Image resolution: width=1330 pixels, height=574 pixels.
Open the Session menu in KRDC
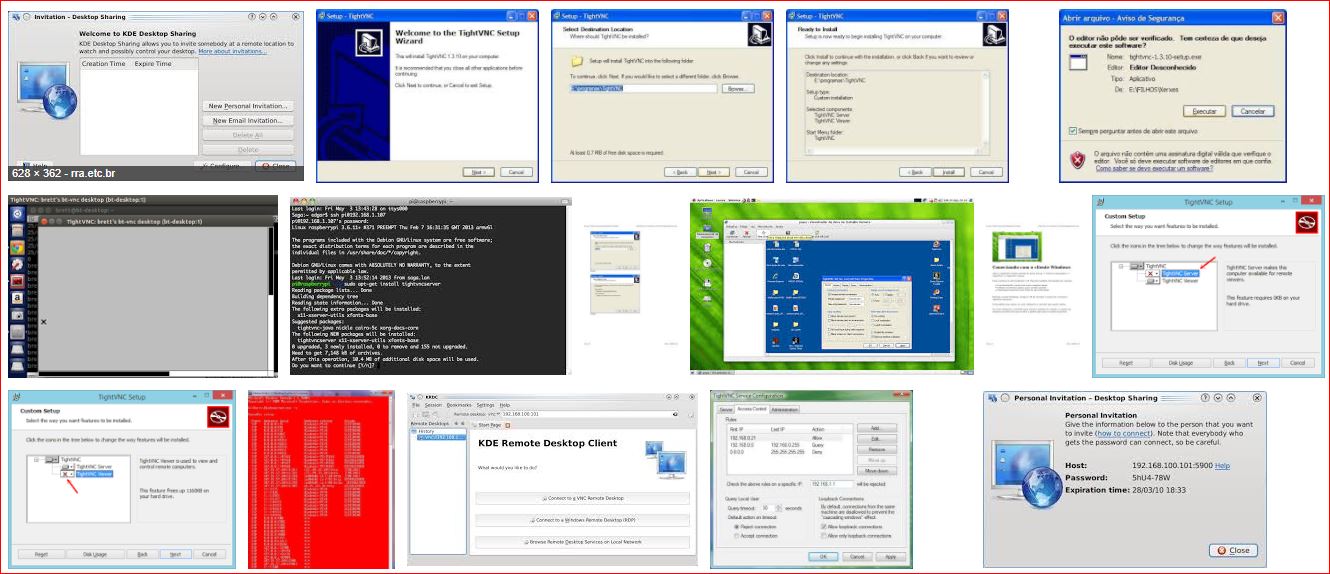[x=433, y=405]
